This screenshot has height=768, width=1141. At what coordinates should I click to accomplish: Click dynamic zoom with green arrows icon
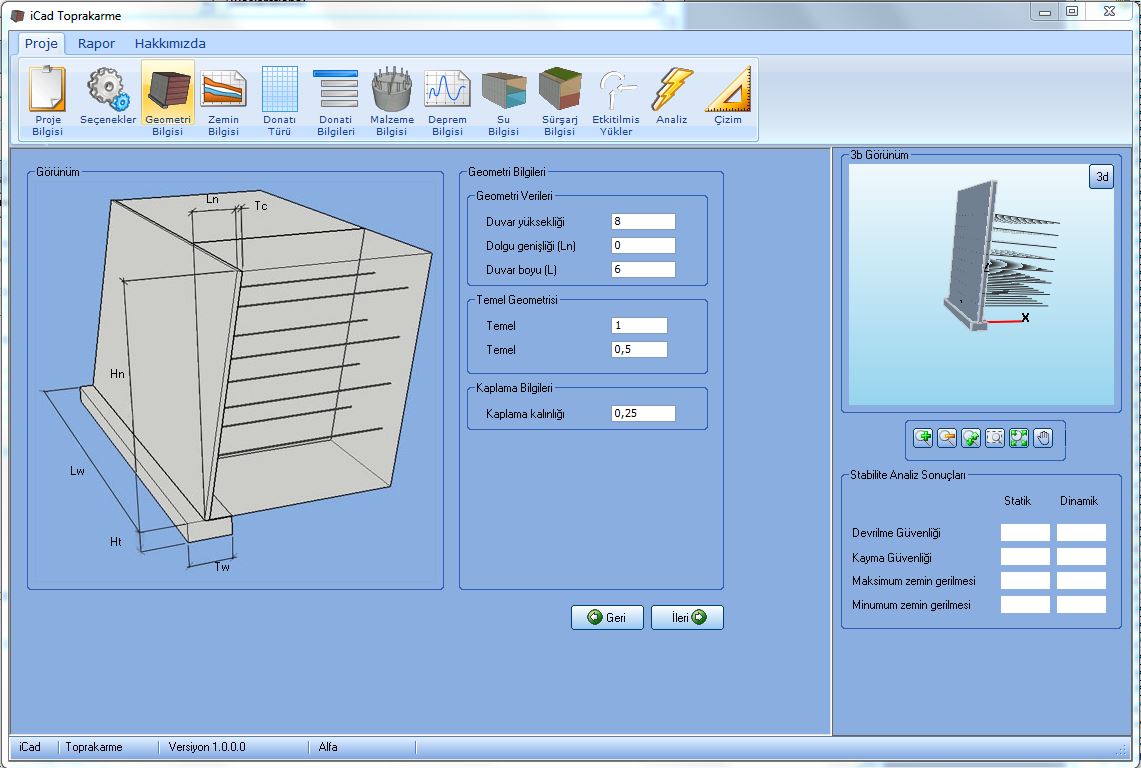coord(971,438)
